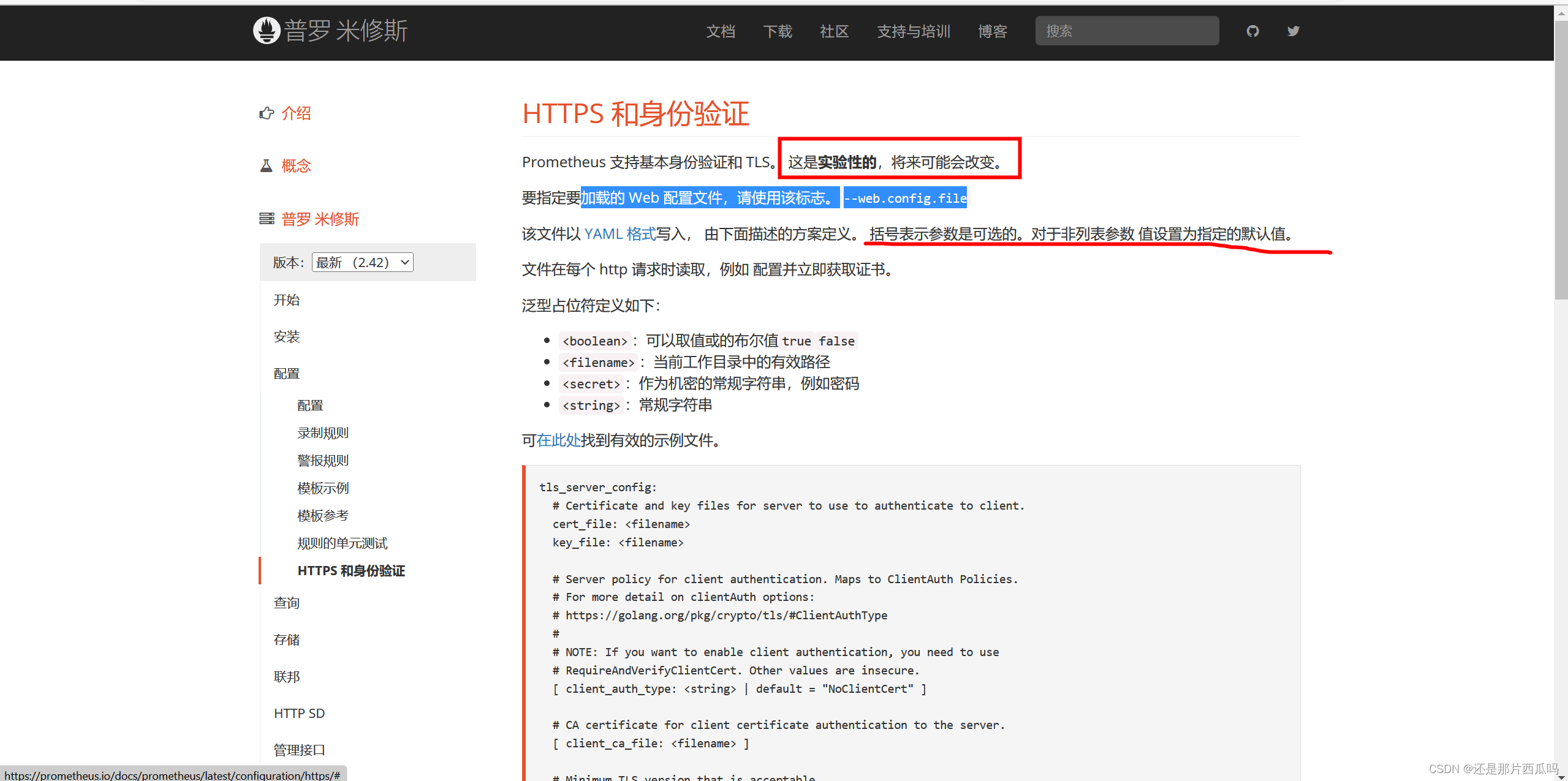The width and height of the screenshot is (1568, 781).
Task: Click the key_file: <filename> code line
Action: 618,543
